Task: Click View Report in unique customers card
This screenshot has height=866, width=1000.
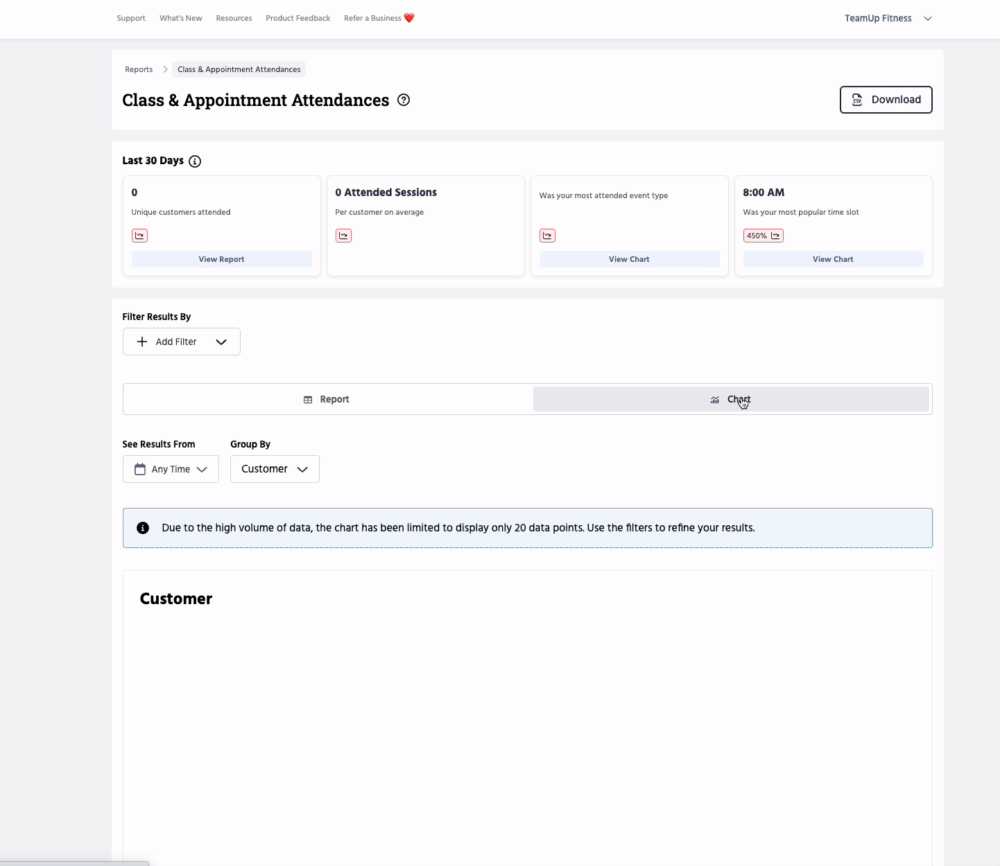Action: click(221, 259)
